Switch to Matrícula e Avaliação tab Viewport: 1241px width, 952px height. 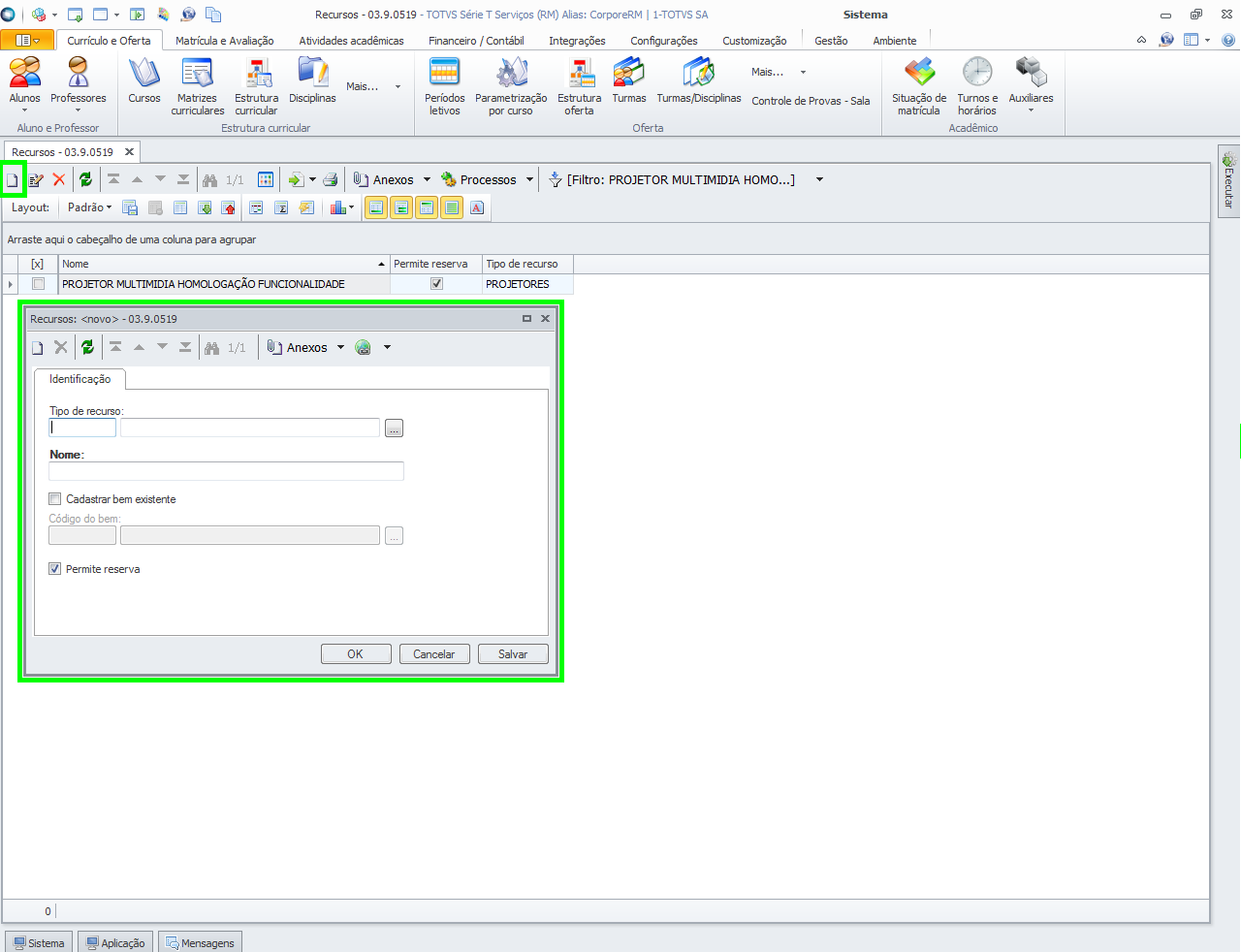tap(225, 41)
